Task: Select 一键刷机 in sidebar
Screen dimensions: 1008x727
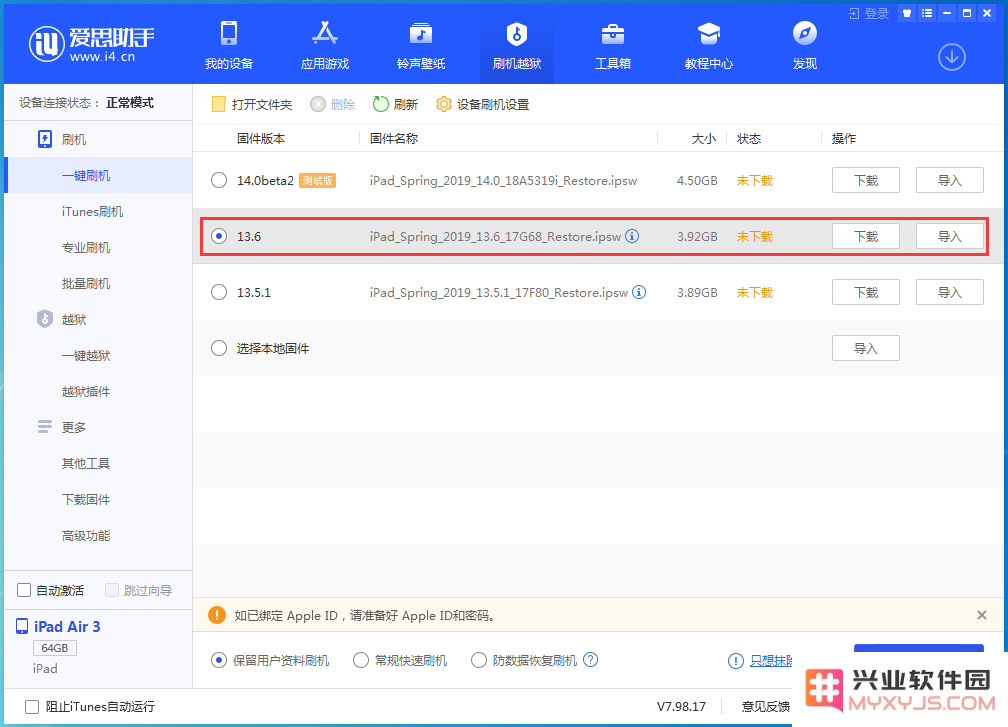Action: click(98, 175)
